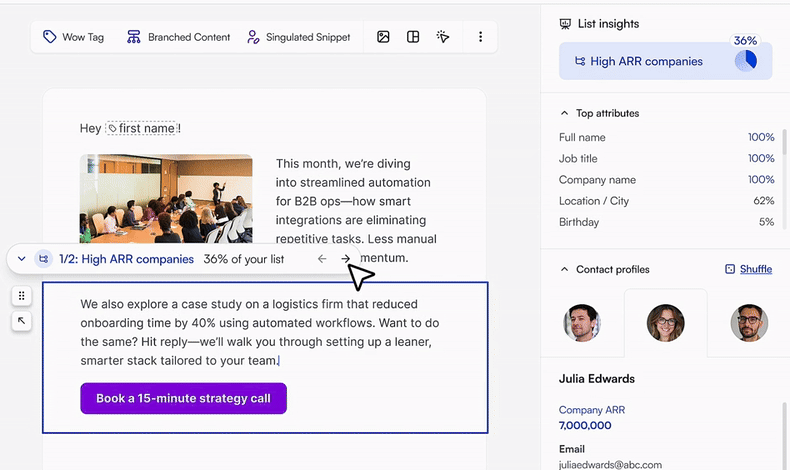790x470 pixels.
Task: Click the Shuffle link
Action: pyautogui.click(x=756, y=269)
